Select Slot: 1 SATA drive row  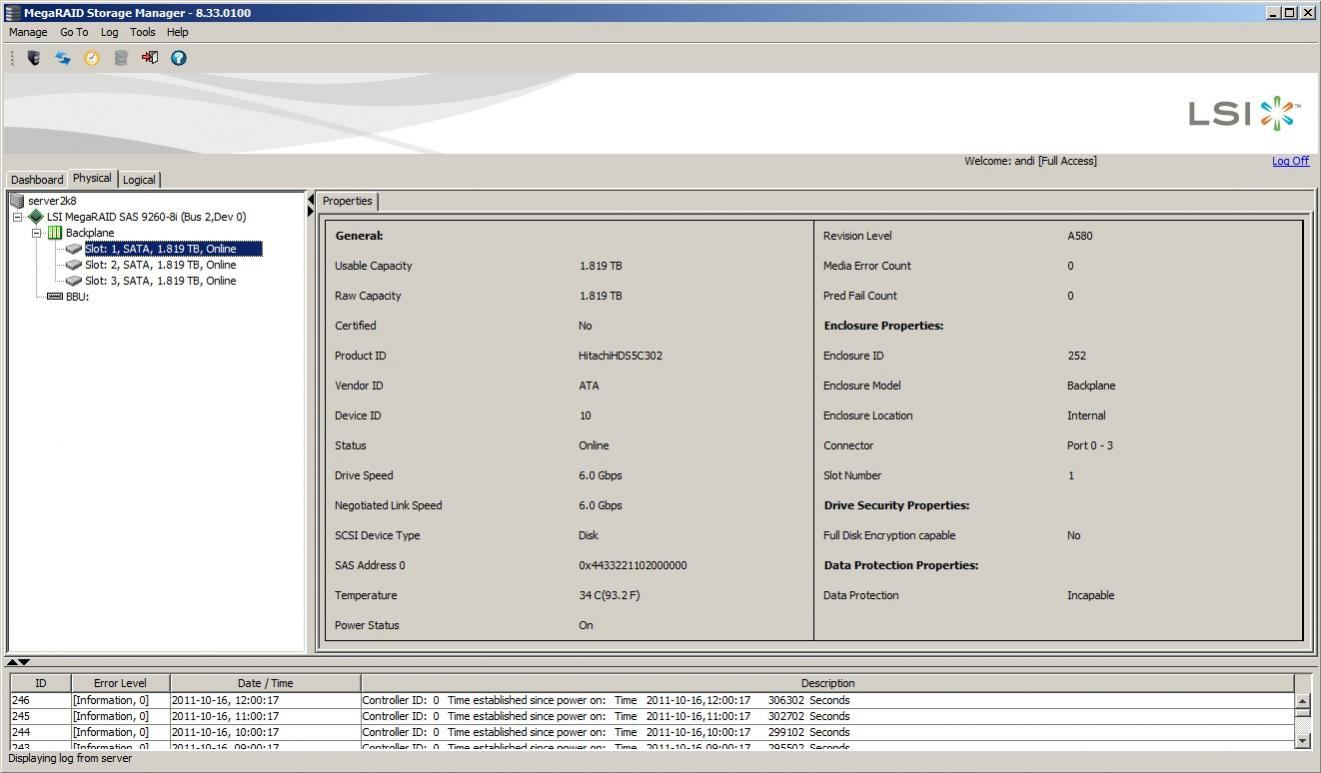[173, 249]
